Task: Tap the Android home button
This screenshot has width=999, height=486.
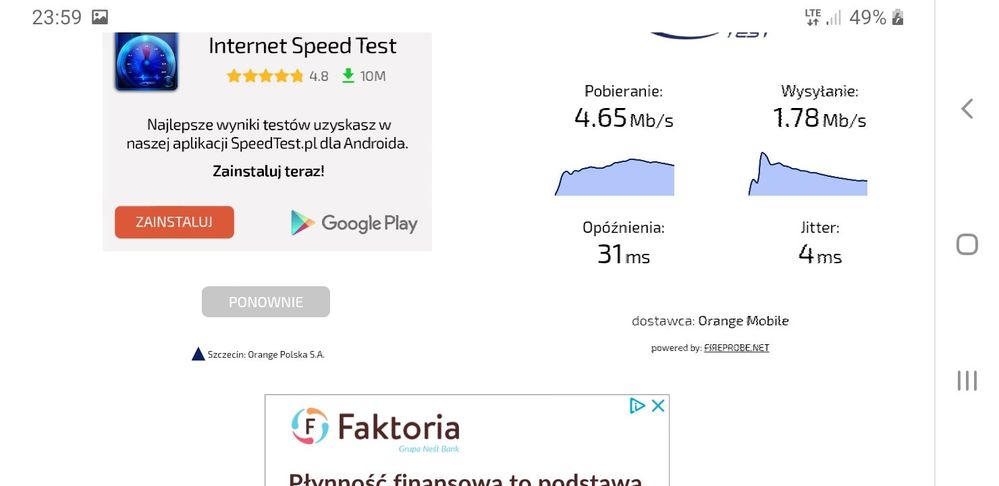Action: pyautogui.click(x=966, y=244)
